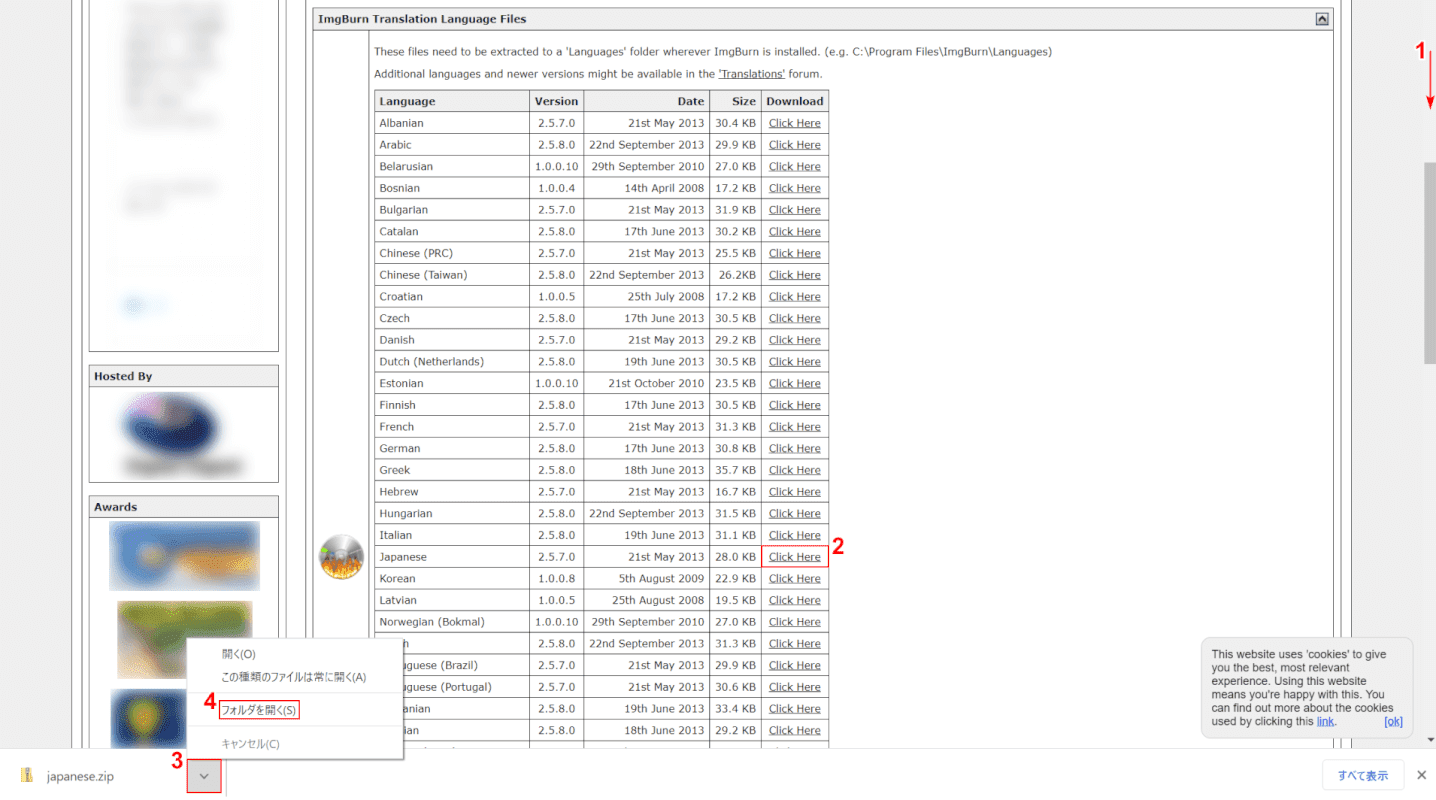Close the downloads bar
The width and height of the screenshot is (1436, 800).
[x=1421, y=775]
